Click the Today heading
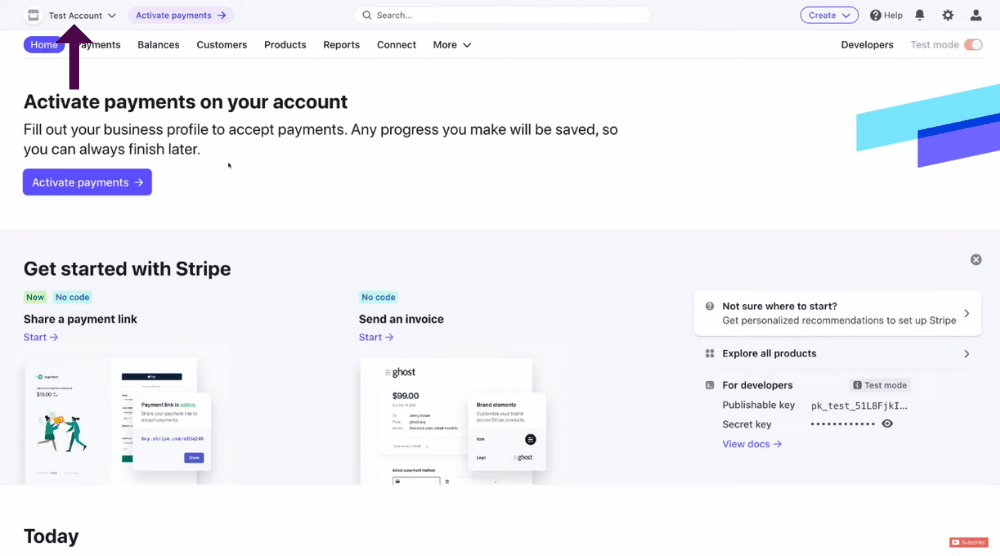Image resolution: width=1000 pixels, height=556 pixels. [51, 537]
